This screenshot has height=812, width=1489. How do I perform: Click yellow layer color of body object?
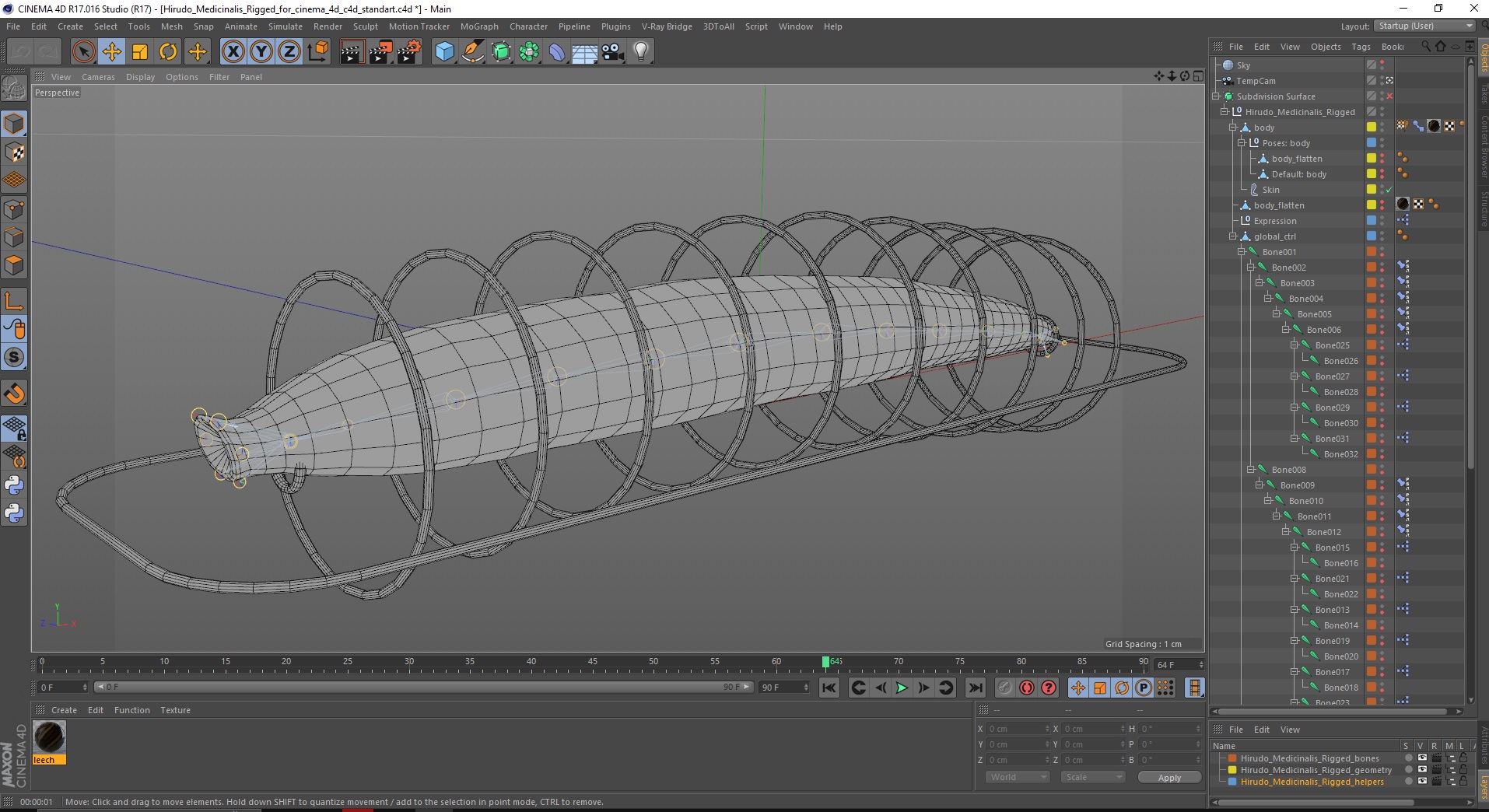1371,128
